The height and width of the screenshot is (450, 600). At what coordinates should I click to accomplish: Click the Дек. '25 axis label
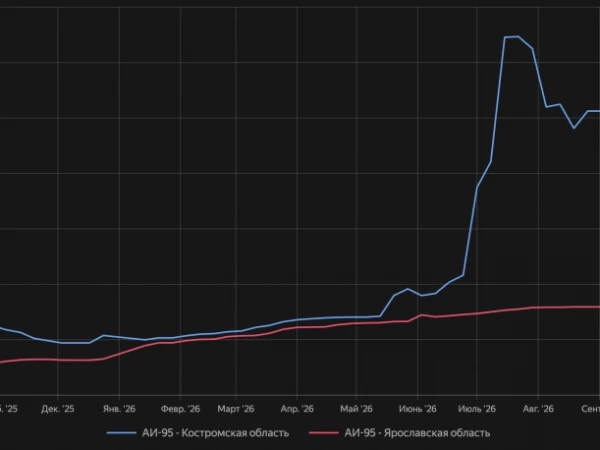coord(58,409)
